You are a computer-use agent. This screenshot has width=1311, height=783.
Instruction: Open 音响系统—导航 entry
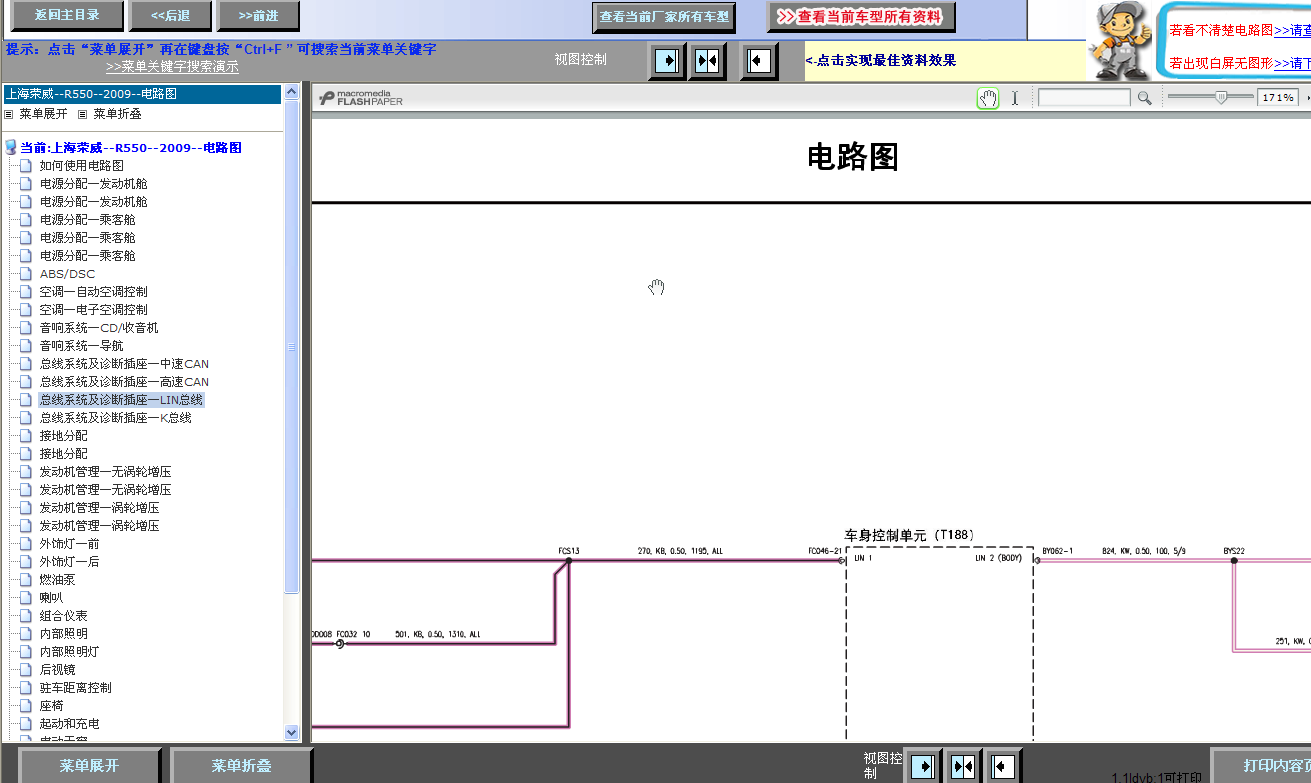(x=82, y=345)
